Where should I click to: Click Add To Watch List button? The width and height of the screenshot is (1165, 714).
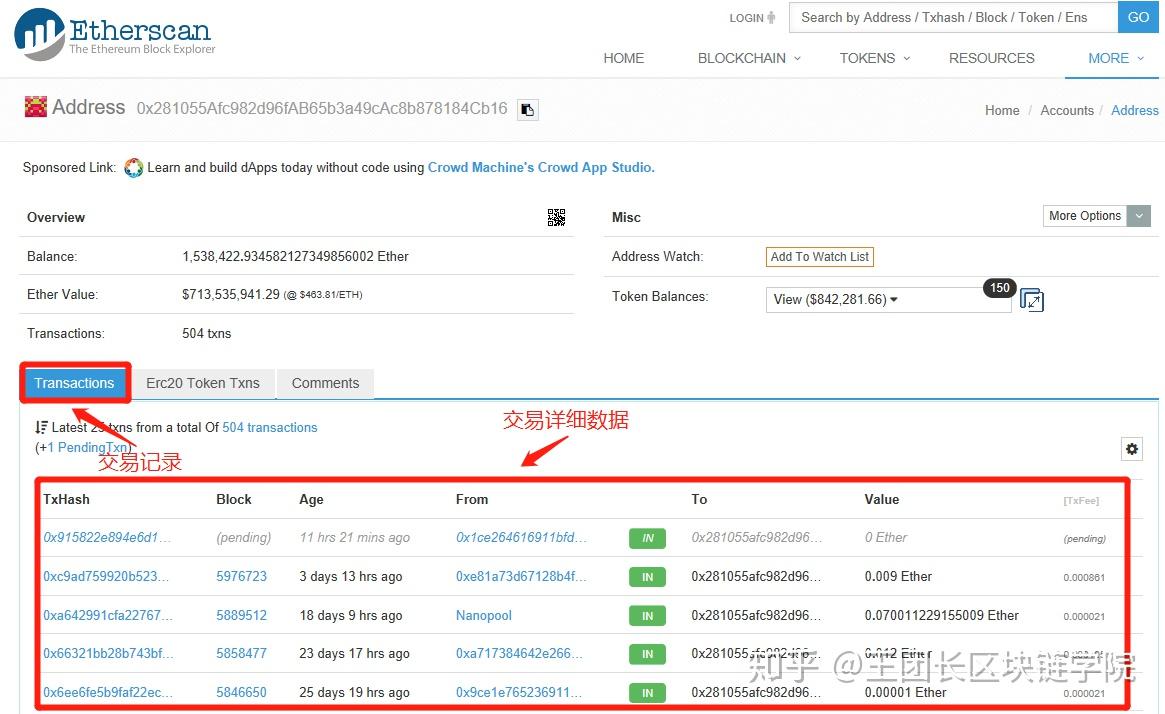point(820,256)
